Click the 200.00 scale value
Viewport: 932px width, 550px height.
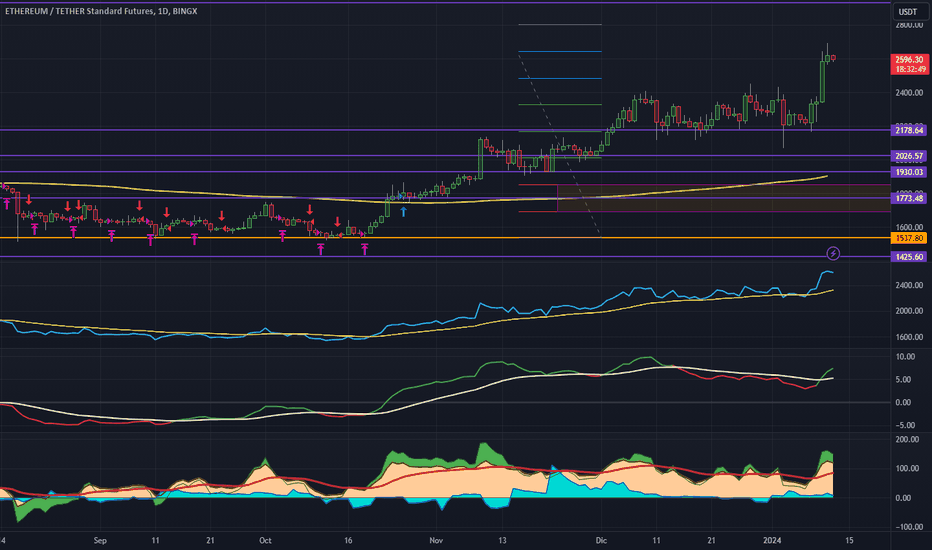coord(907,439)
